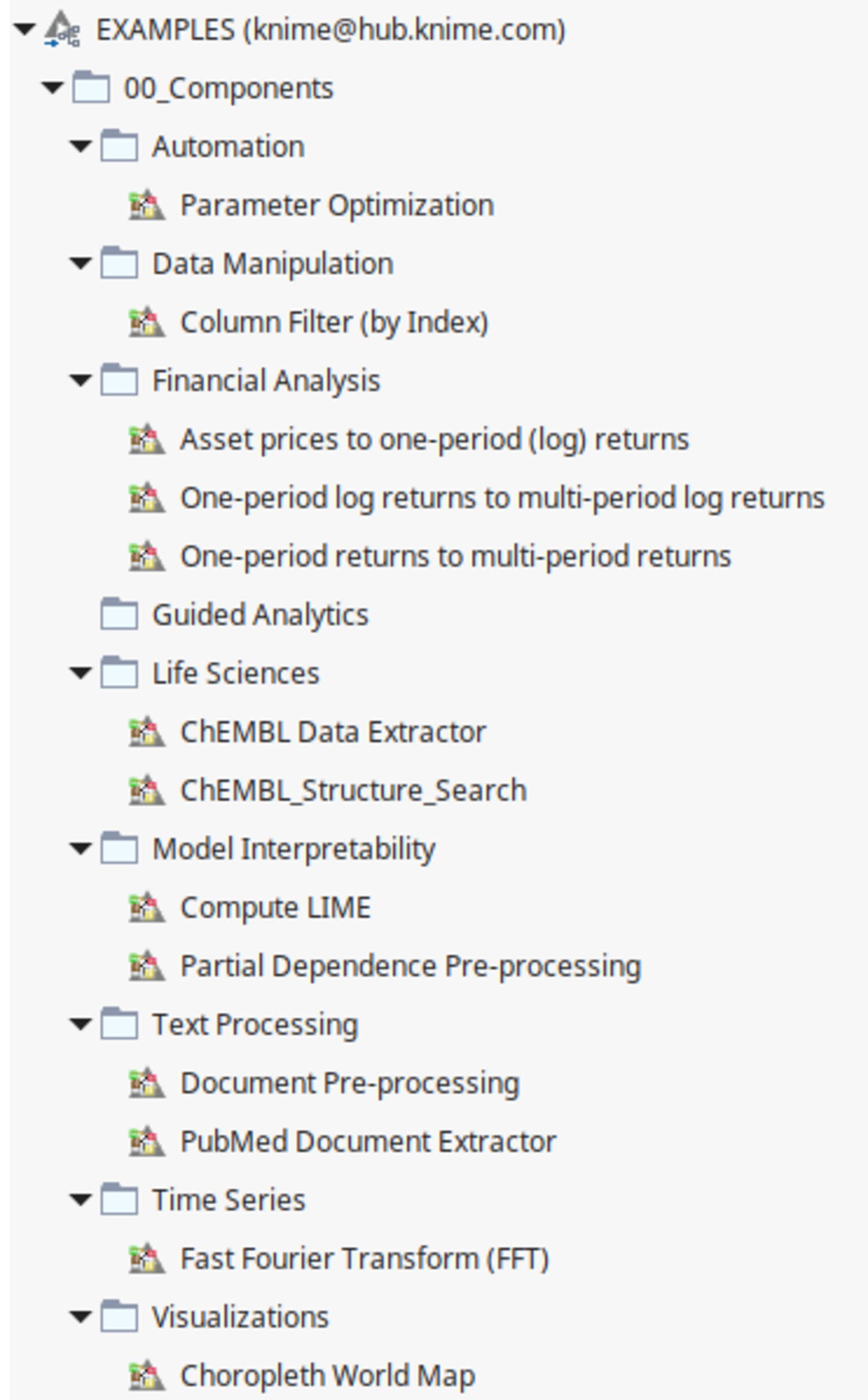
Task: Select Asset prices to one-period (log) returns
Action: [435, 440]
